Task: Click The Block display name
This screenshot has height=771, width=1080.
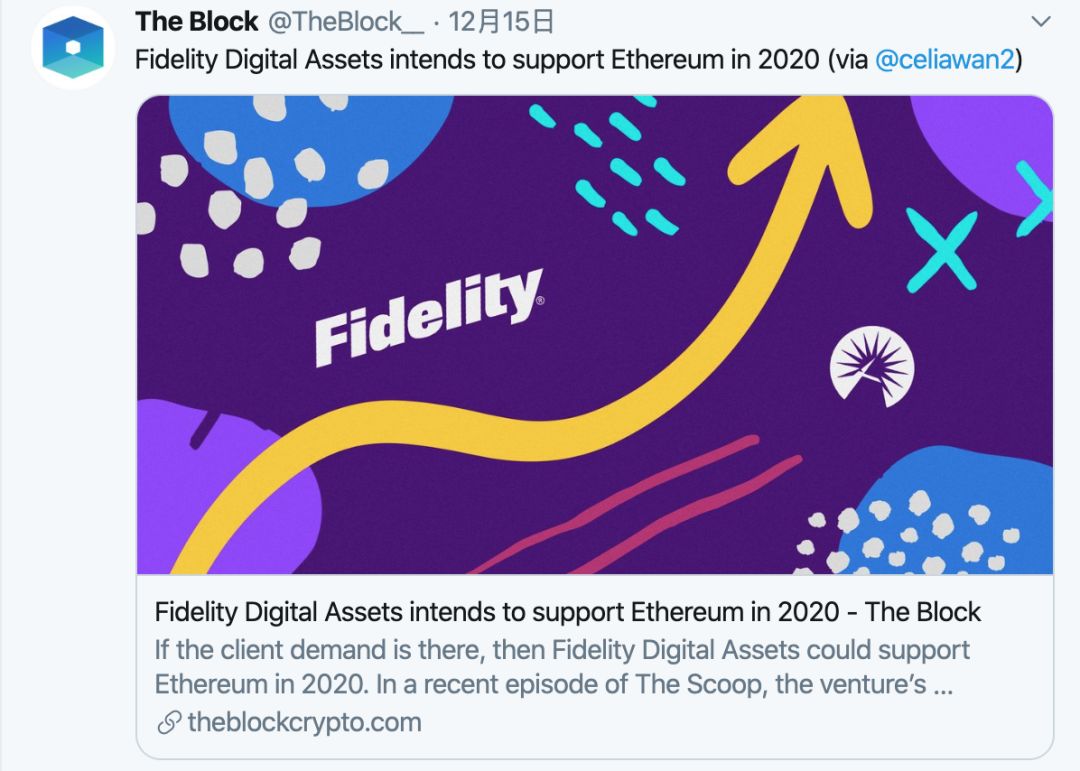Action: [196, 22]
